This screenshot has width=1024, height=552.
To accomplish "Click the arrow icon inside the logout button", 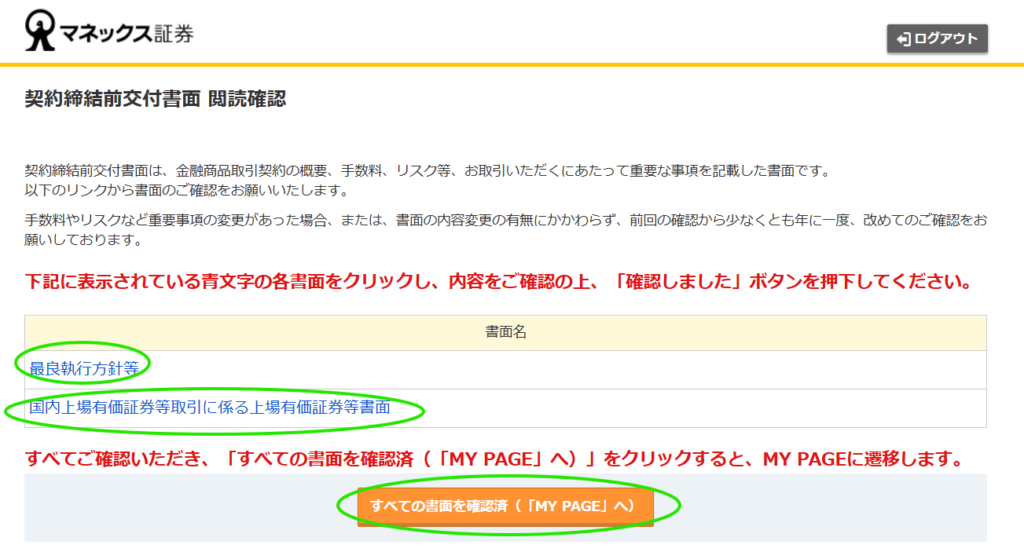I will (903, 39).
